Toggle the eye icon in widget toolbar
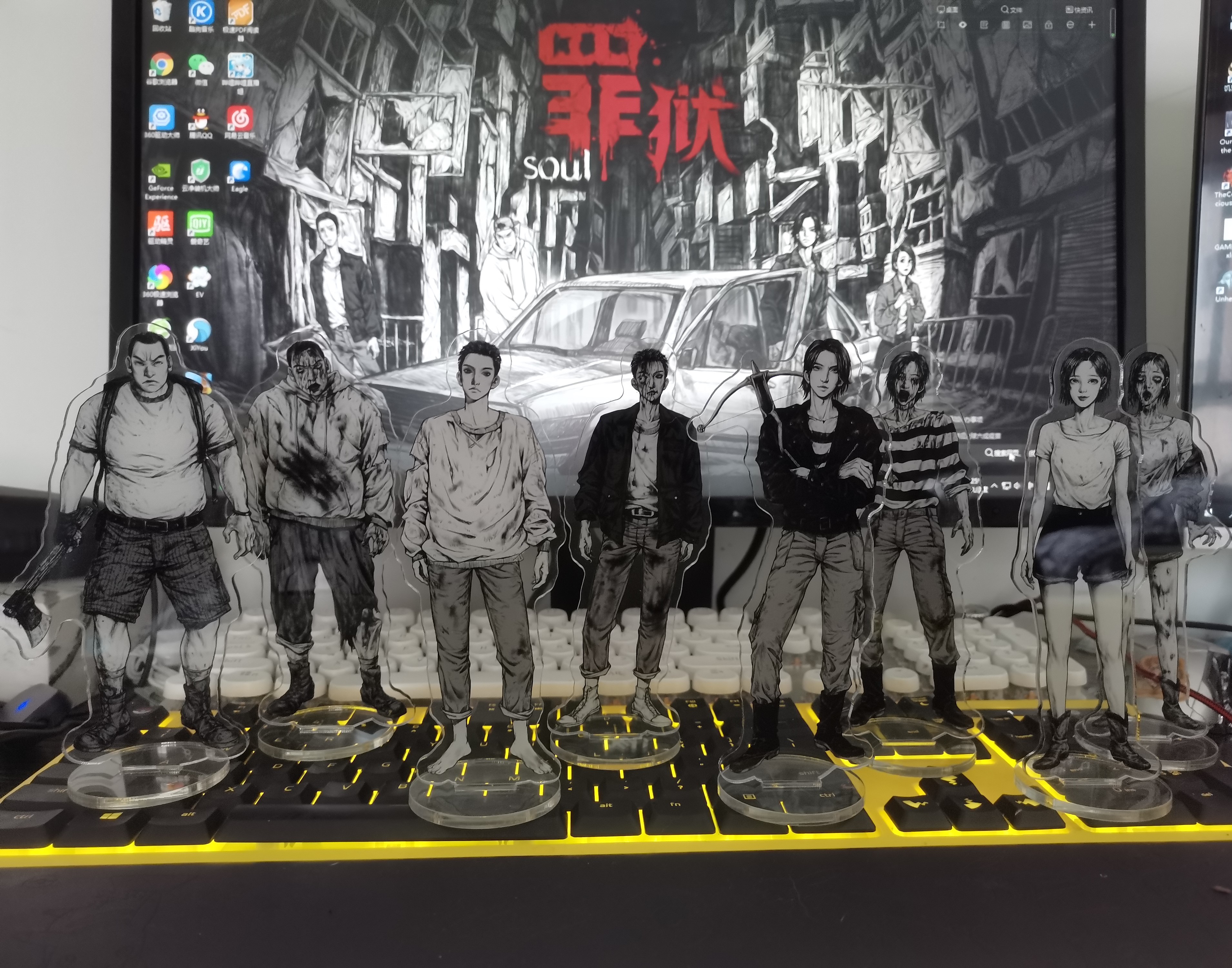 pyautogui.click(x=962, y=25)
